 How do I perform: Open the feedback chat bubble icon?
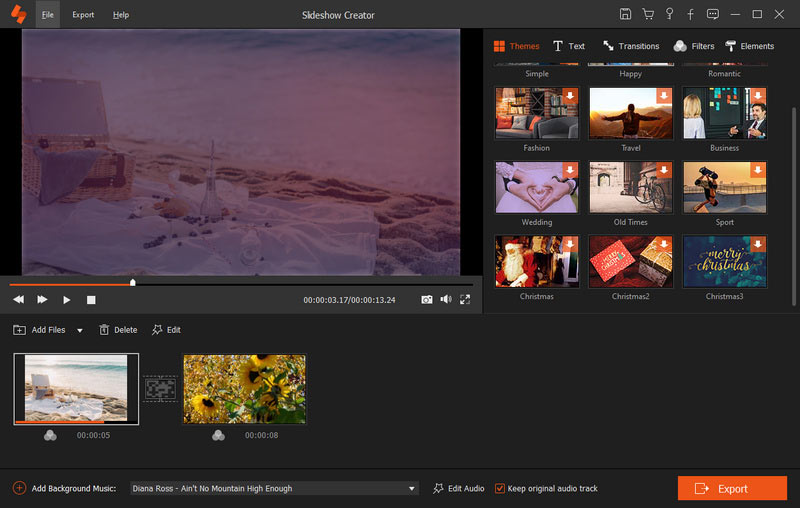click(x=713, y=14)
